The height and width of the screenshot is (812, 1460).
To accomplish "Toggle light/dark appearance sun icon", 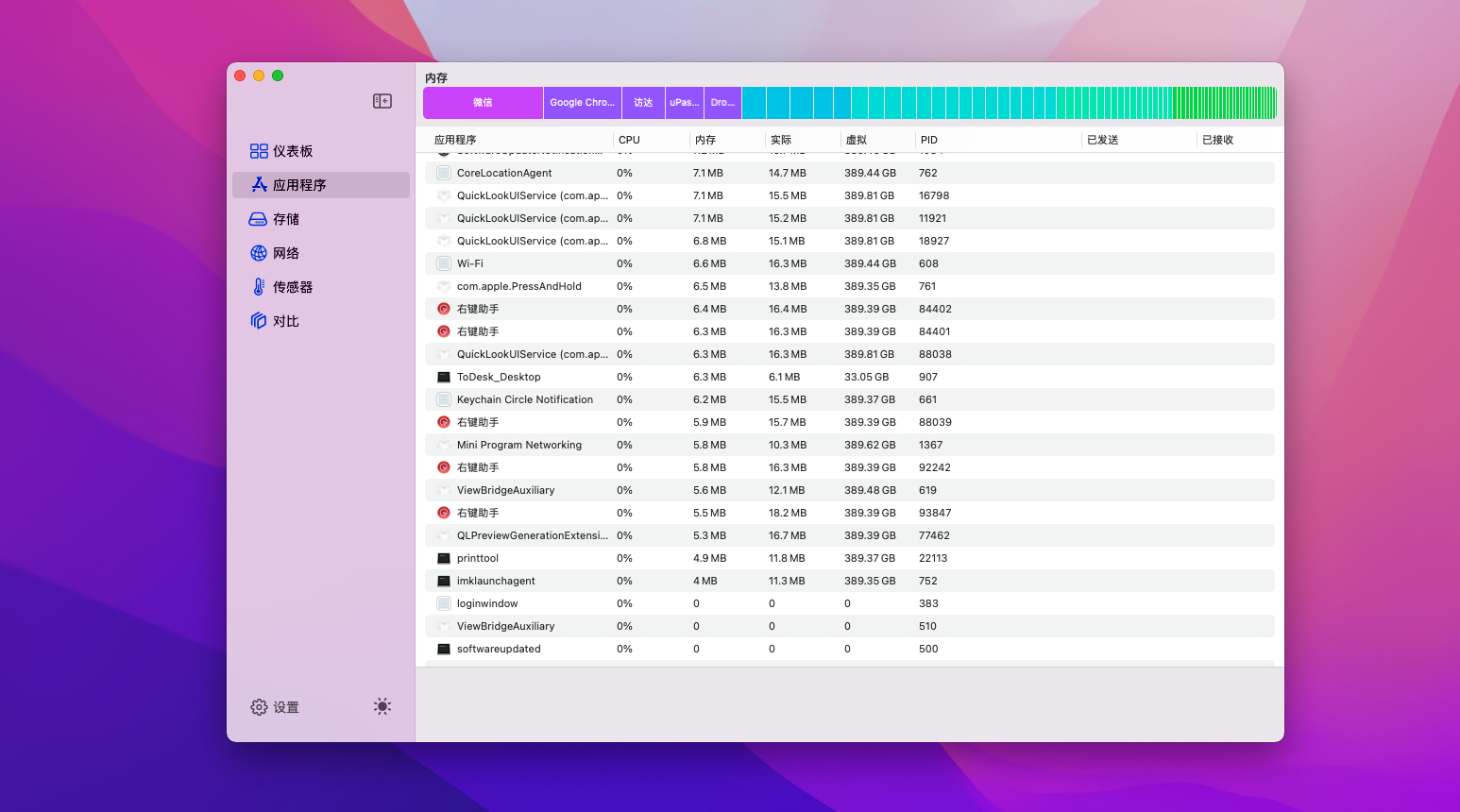I will pos(382,706).
